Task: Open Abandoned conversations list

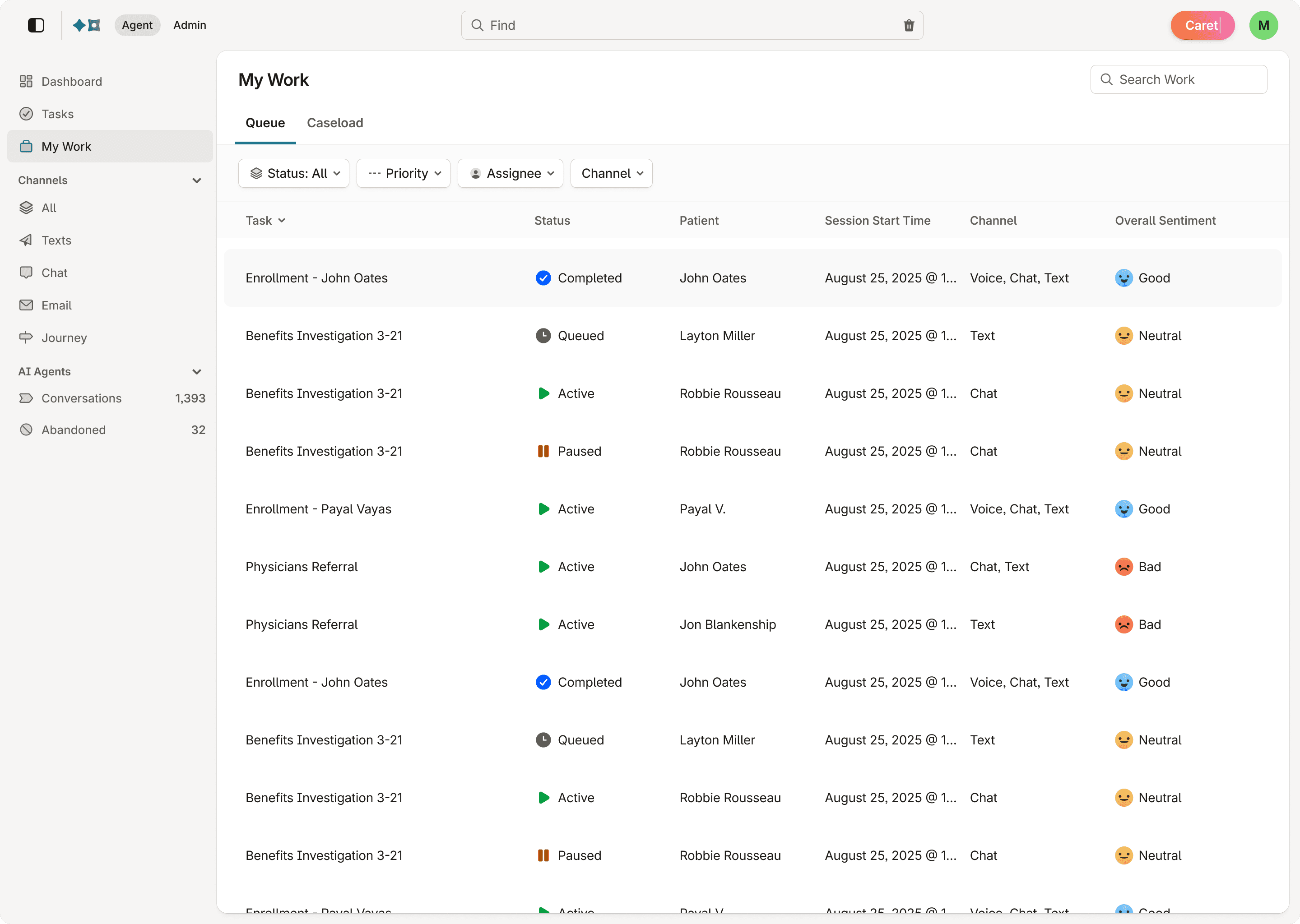Action: click(x=74, y=430)
